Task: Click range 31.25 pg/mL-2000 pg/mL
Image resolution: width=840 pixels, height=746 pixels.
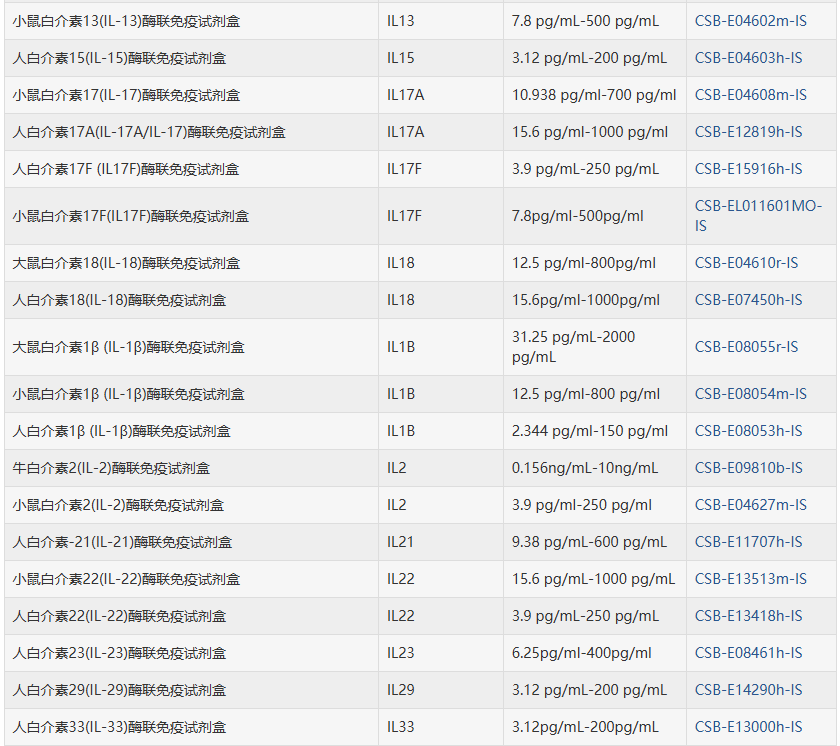Action: [573, 347]
